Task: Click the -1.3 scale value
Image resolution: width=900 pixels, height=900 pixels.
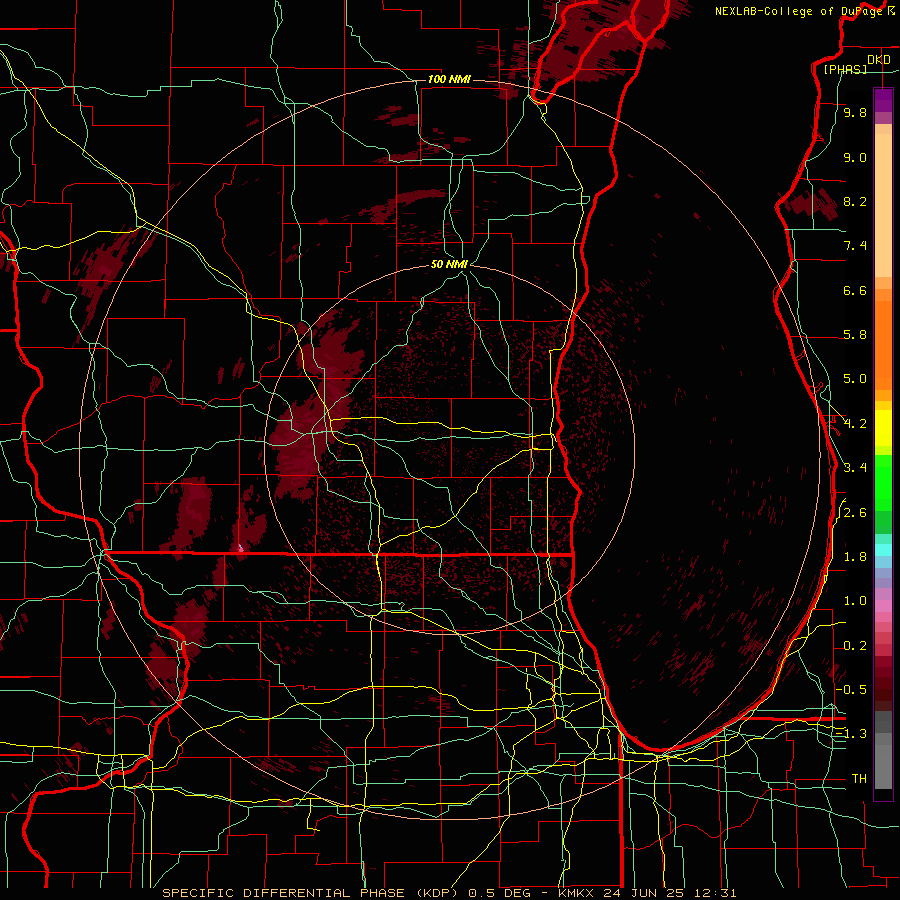Action: (x=852, y=734)
